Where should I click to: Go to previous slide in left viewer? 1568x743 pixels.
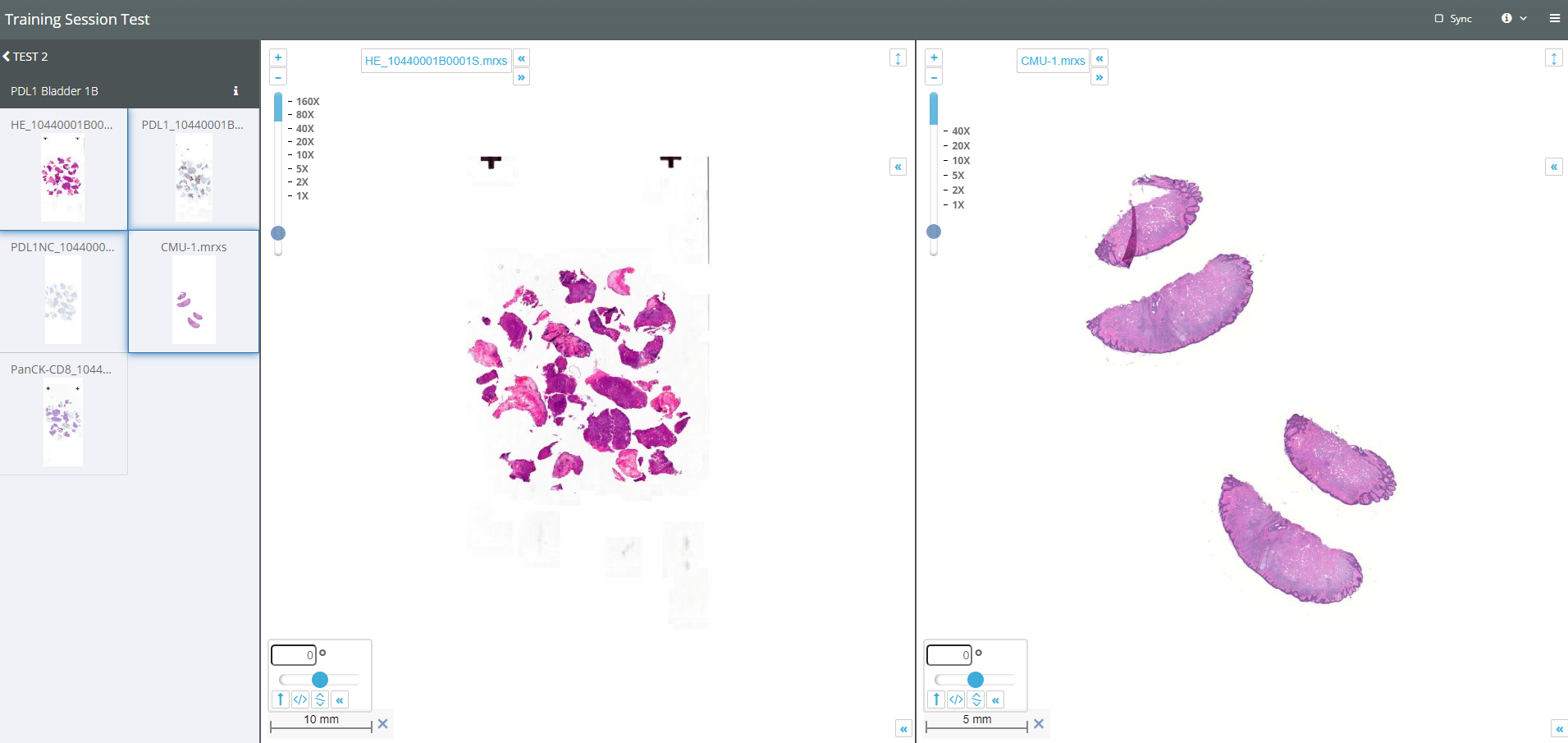click(521, 58)
